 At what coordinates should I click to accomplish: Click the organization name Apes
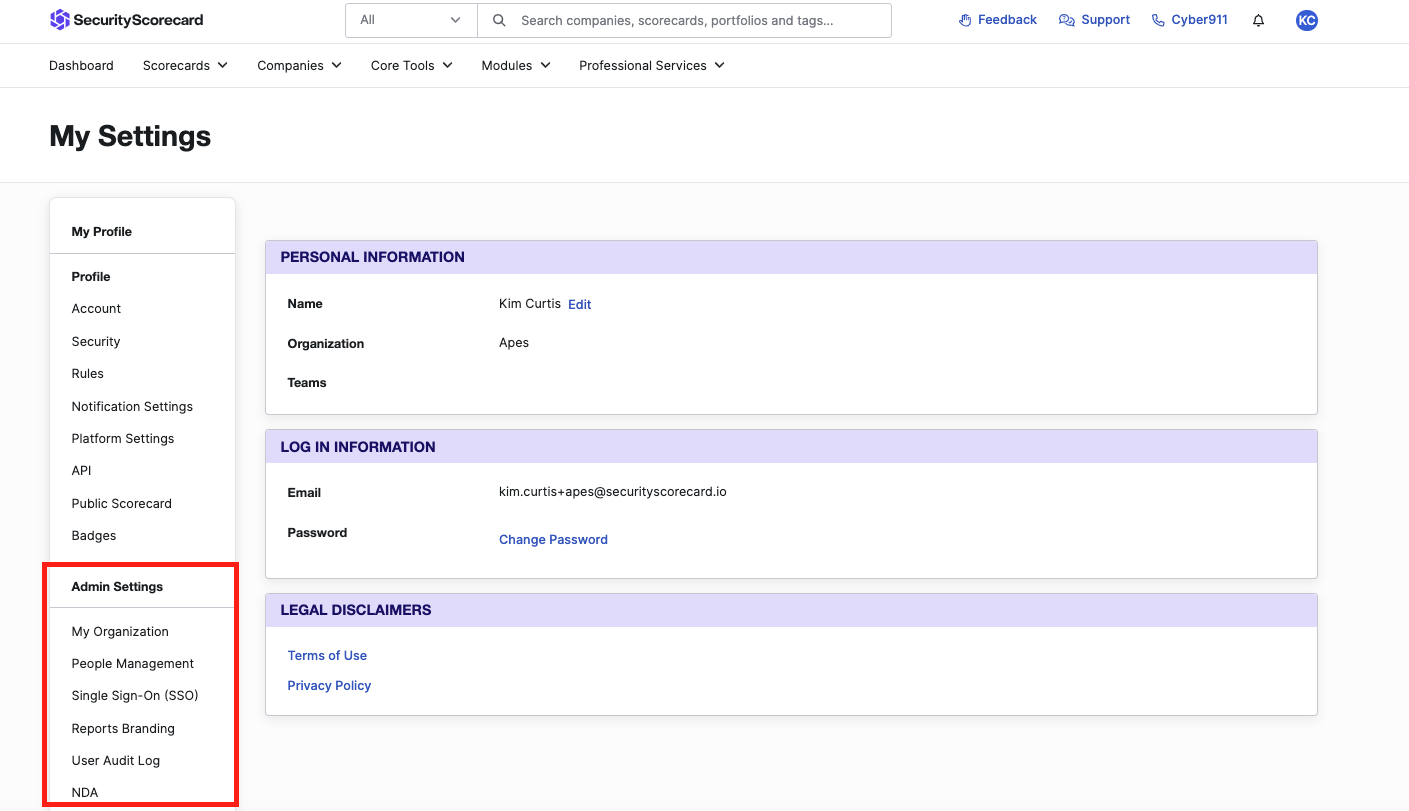click(514, 342)
